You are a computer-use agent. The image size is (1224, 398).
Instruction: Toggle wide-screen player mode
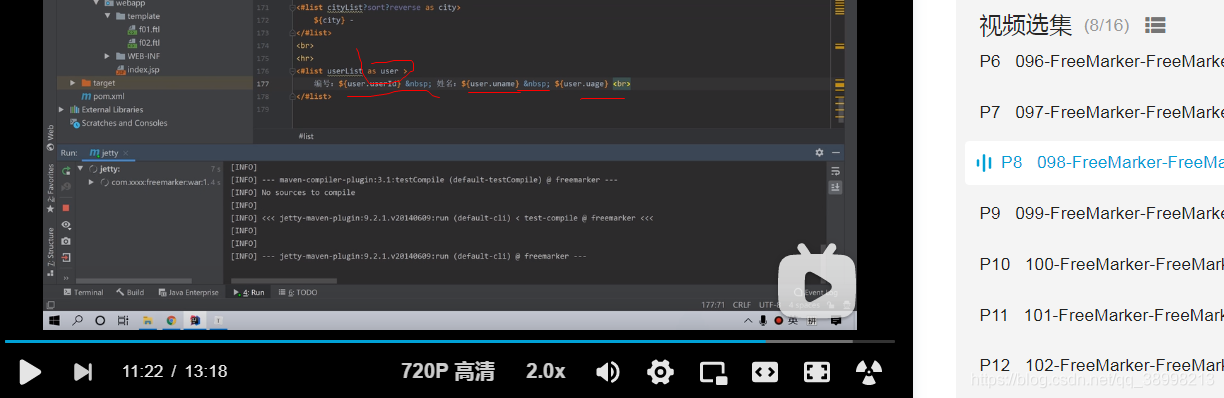pyautogui.click(x=765, y=372)
